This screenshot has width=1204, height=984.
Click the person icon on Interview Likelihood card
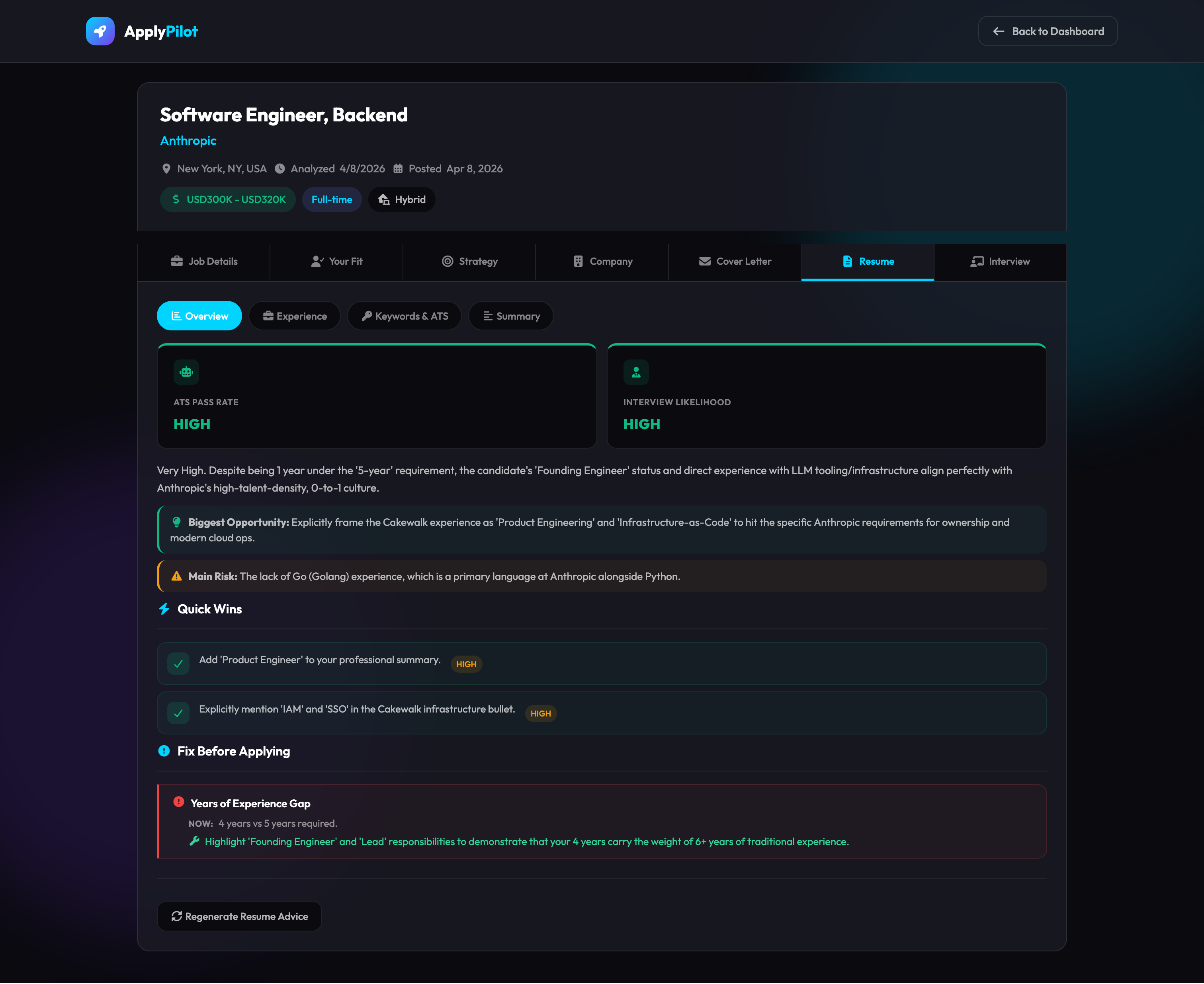click(x=636, y=373)
